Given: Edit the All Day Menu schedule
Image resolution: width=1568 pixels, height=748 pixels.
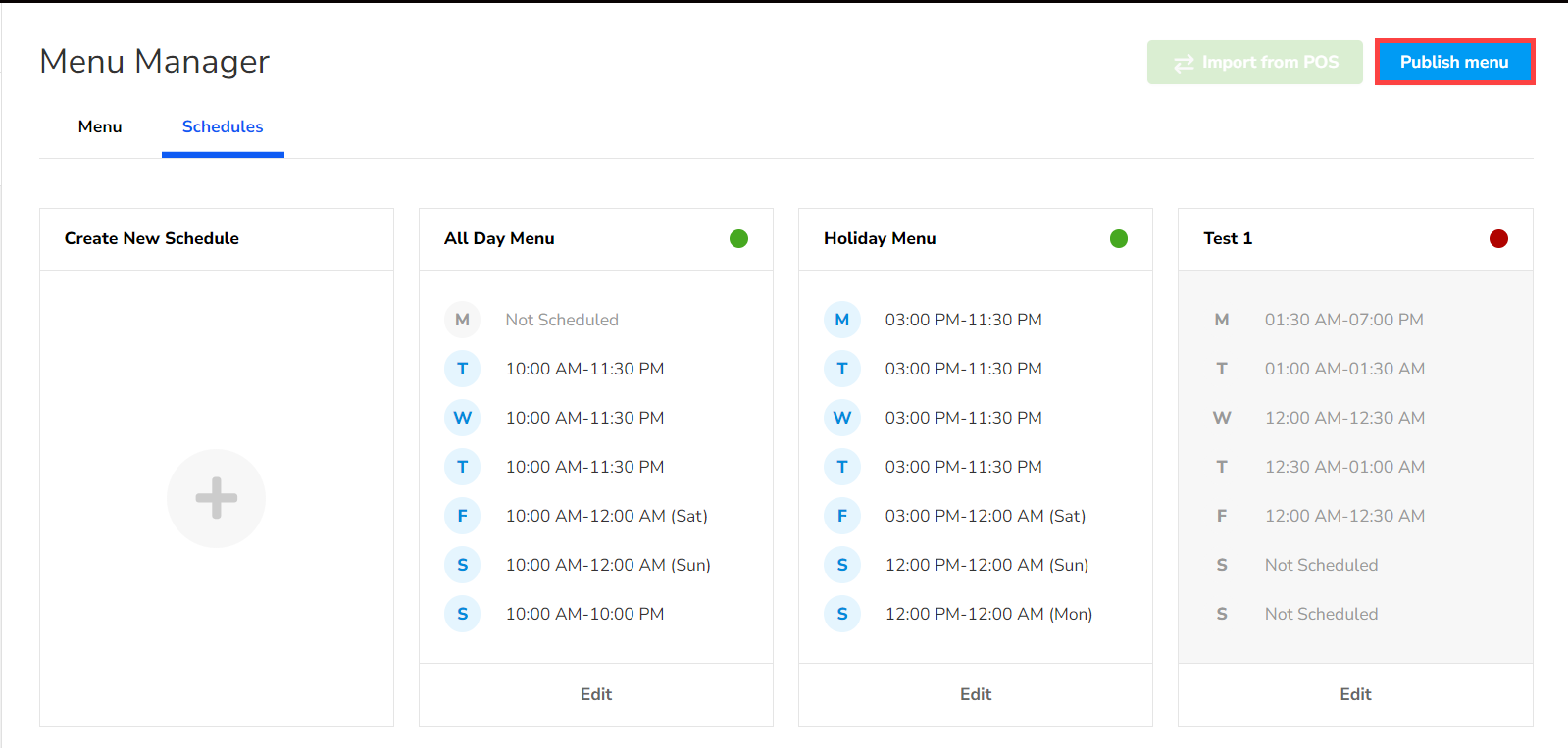Looking at the screenshot, I should coord(595,694).
